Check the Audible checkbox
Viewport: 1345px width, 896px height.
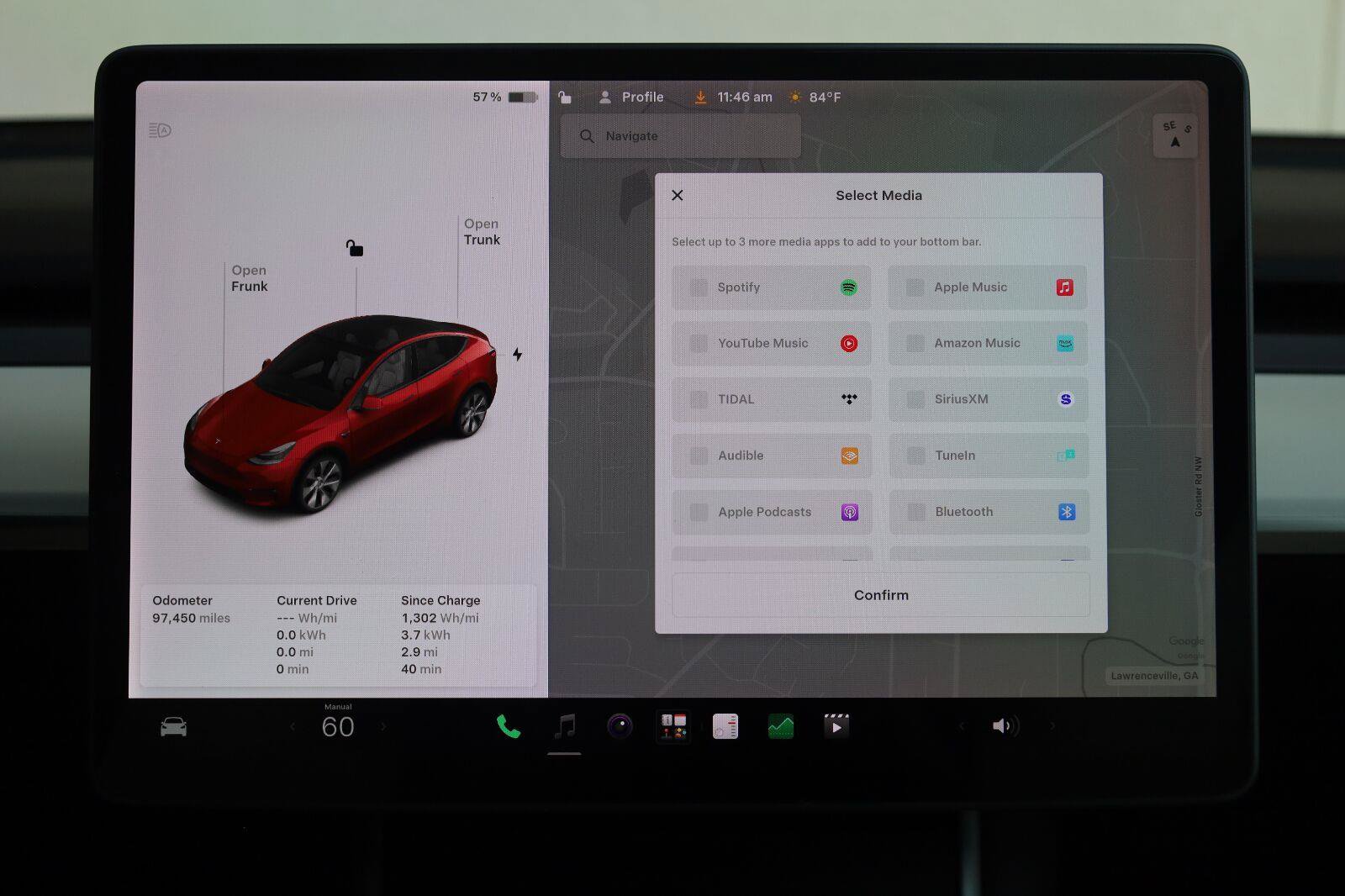699,456
